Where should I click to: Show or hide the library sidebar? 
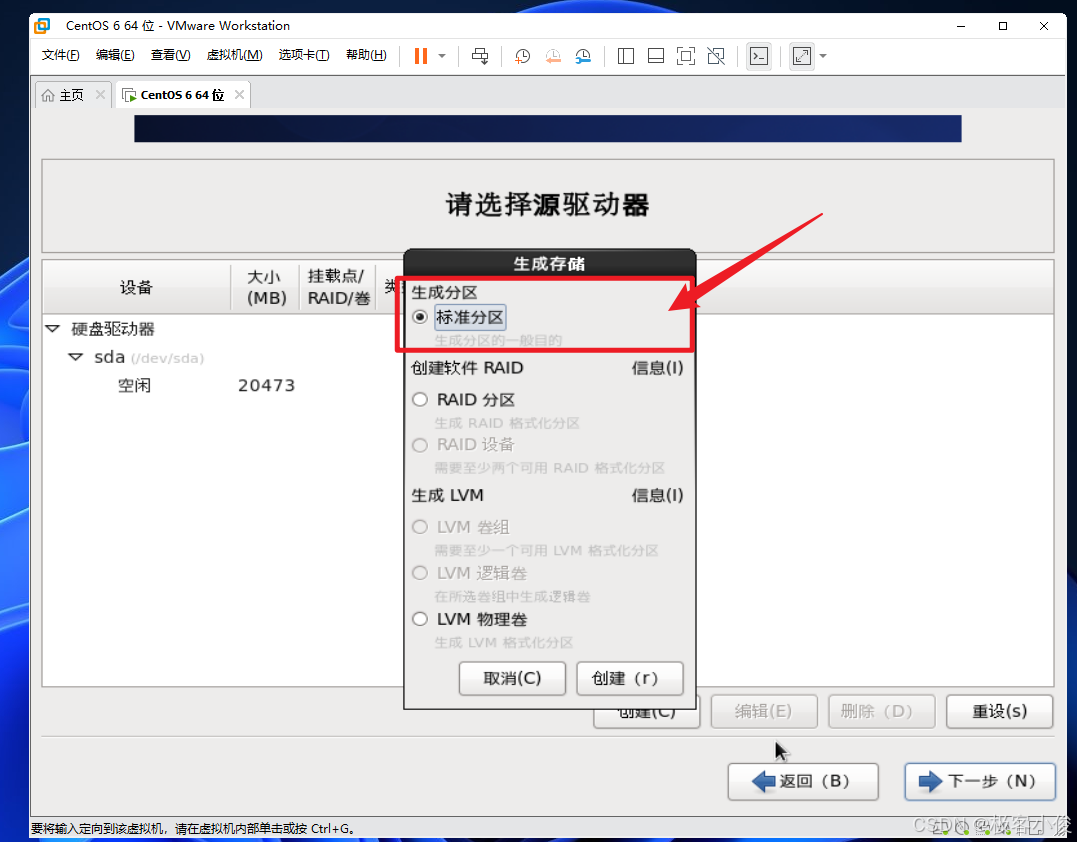[x=626, y=56]
